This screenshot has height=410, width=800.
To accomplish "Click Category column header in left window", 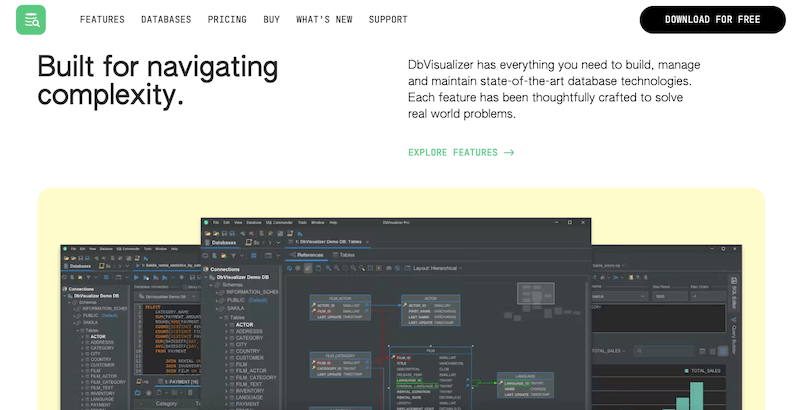I will point(166,403).
